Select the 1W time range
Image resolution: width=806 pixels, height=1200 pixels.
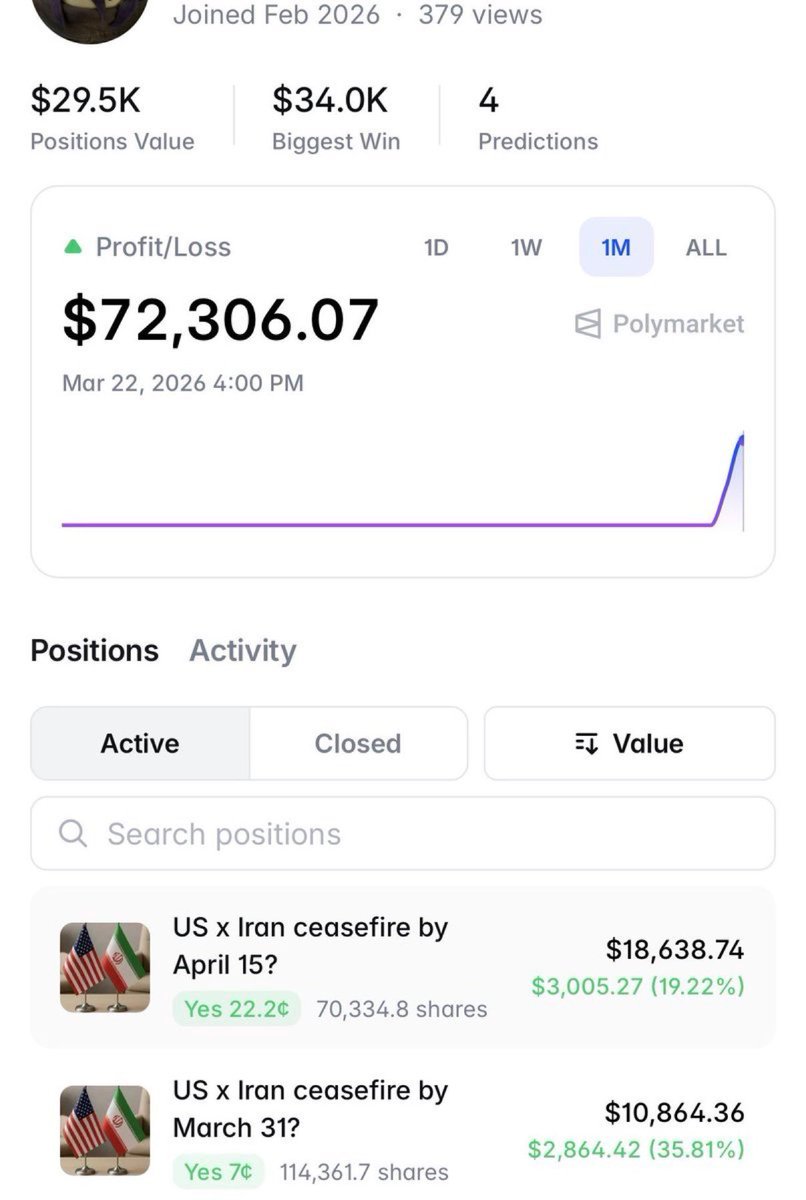point(526,247)
